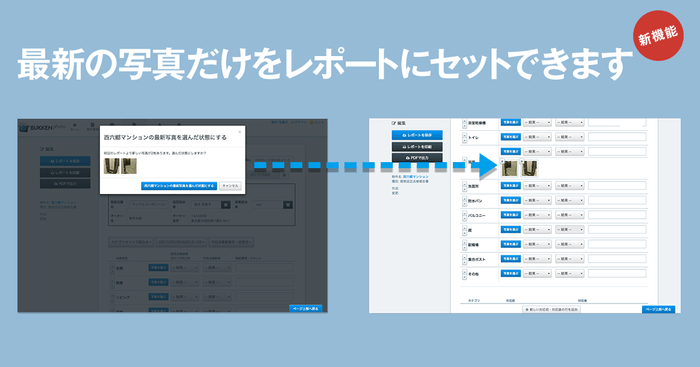Open current-result dropdown in 玄関 row
The image size is (700, 367).
[x=217, y=268]
